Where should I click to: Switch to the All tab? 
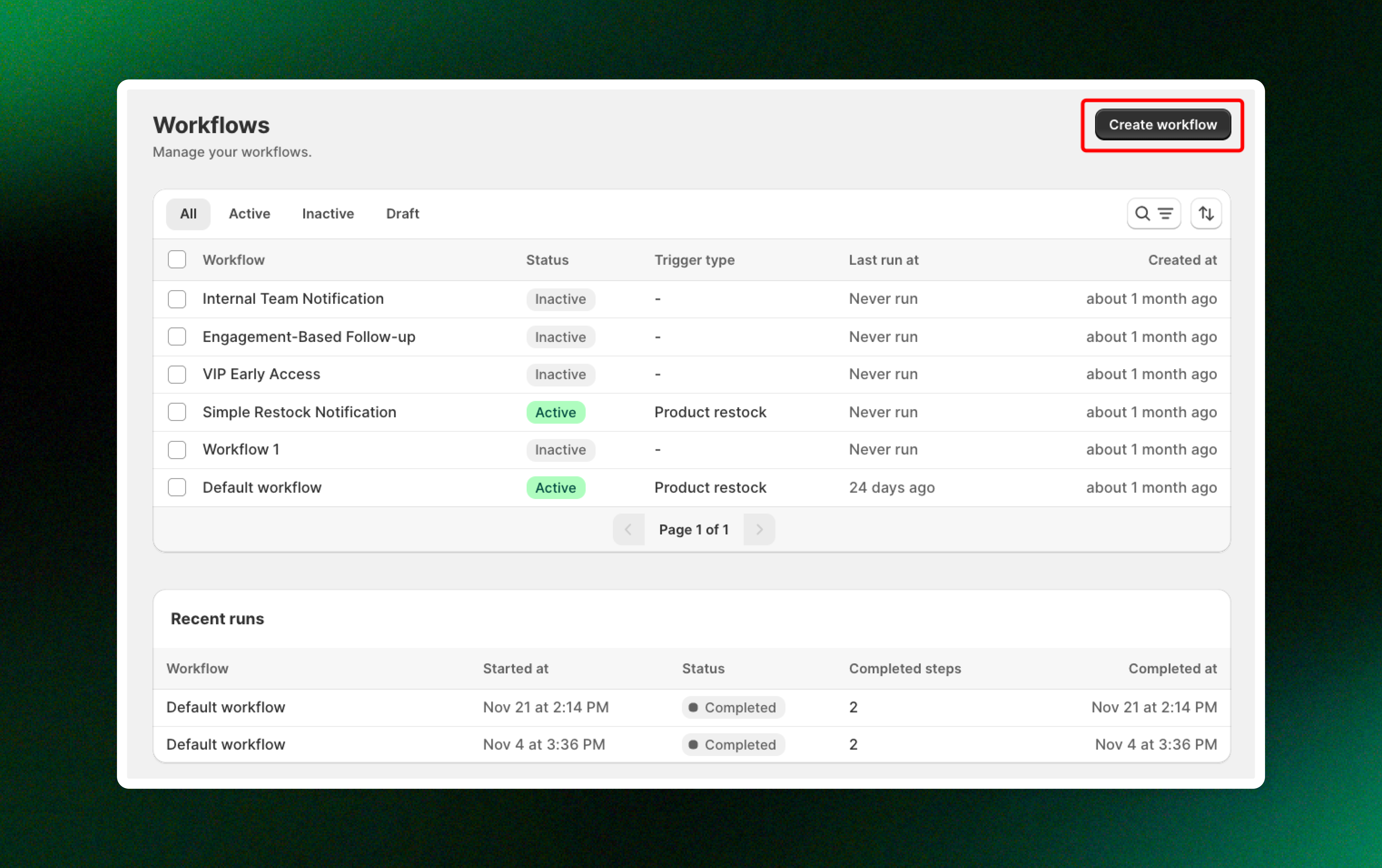click(188, 214)
